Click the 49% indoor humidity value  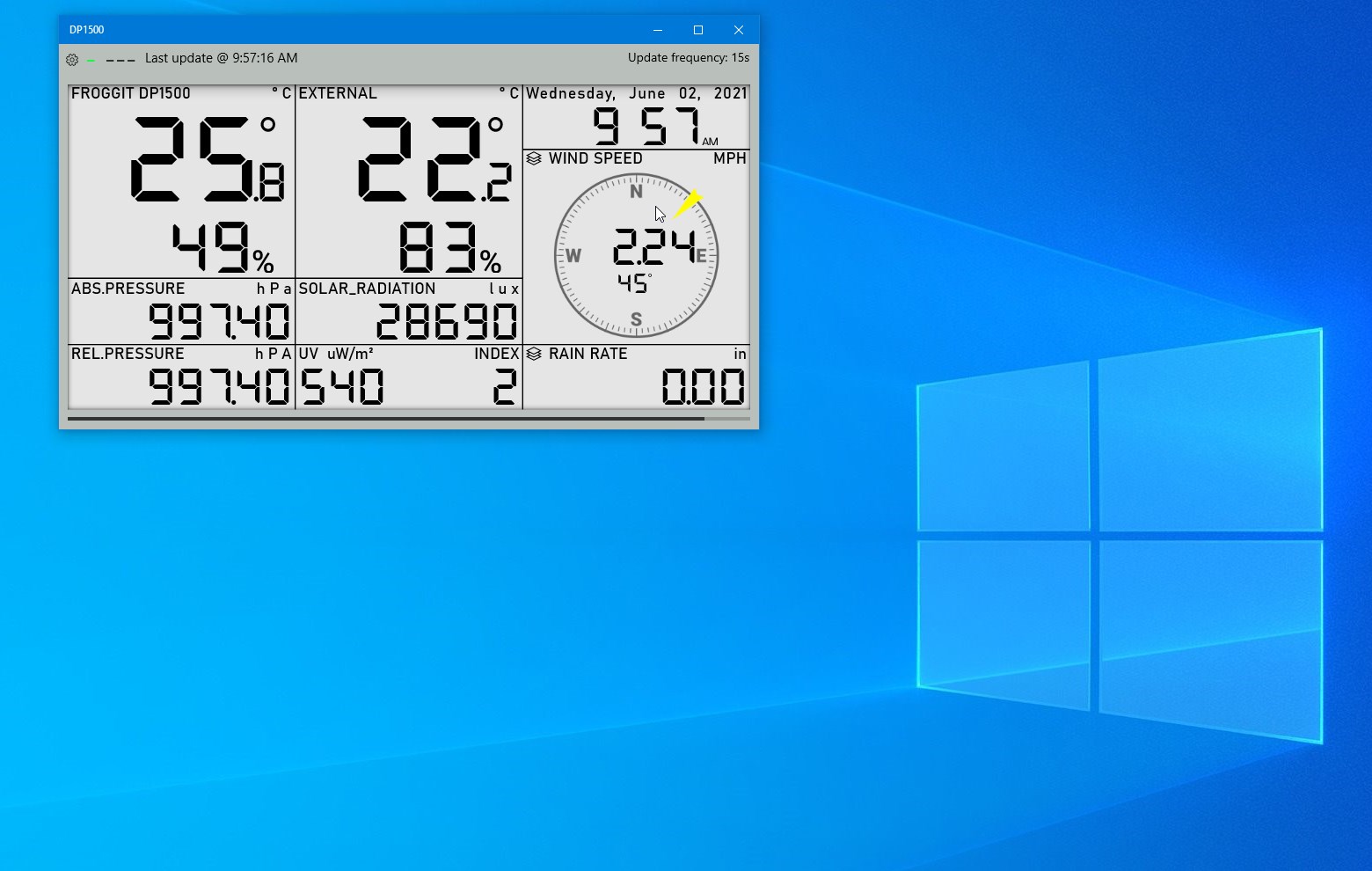tap(223, 248)
